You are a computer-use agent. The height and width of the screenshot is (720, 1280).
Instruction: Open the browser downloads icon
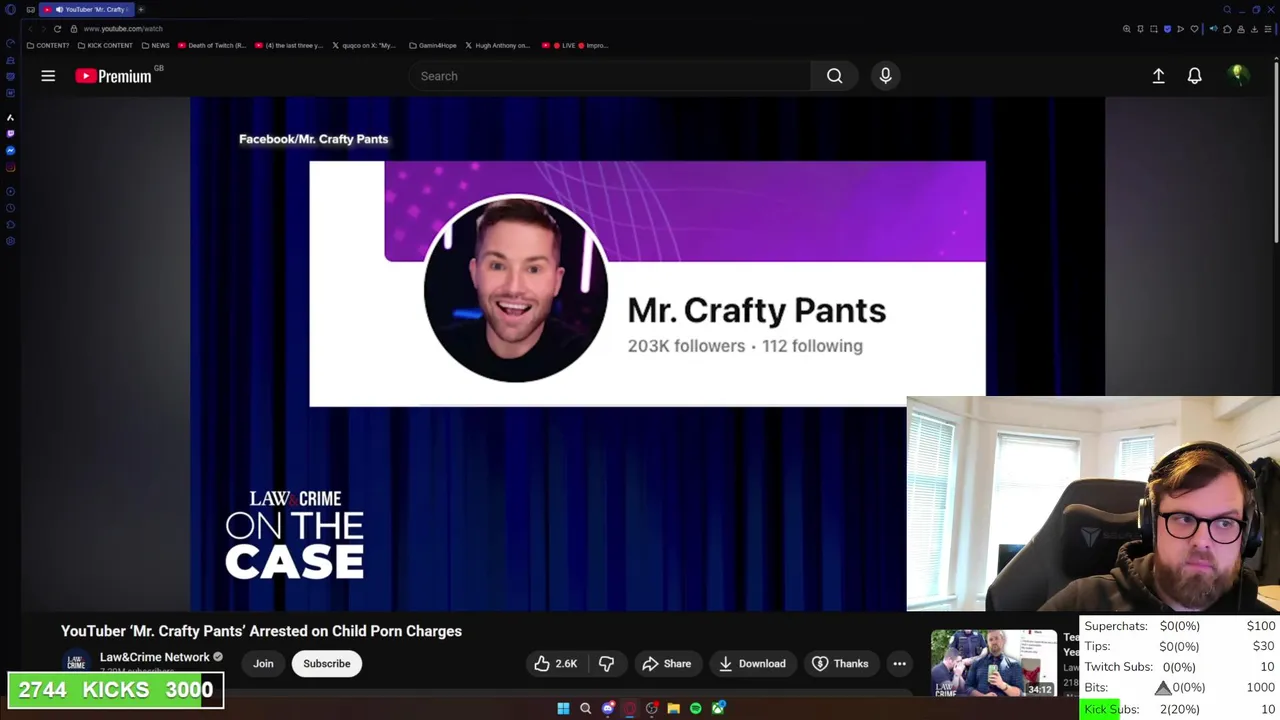point(1254,29)
